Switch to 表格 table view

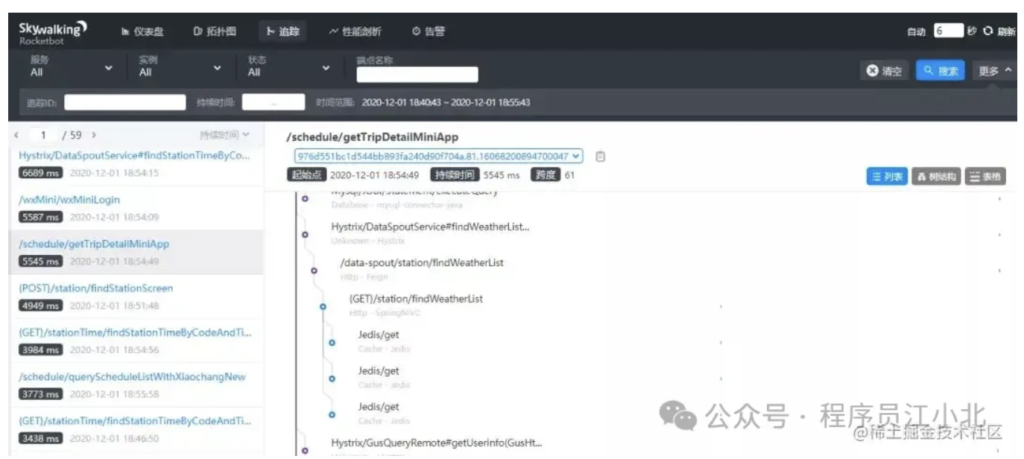985,176
